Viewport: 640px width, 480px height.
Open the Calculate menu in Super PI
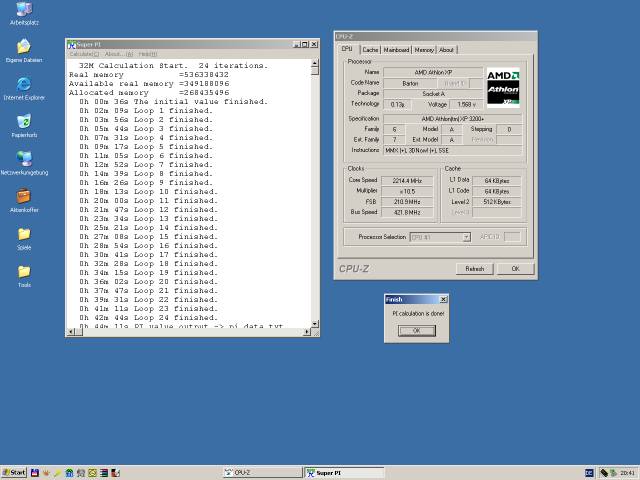pyautogui.click(x=84, y=54)
